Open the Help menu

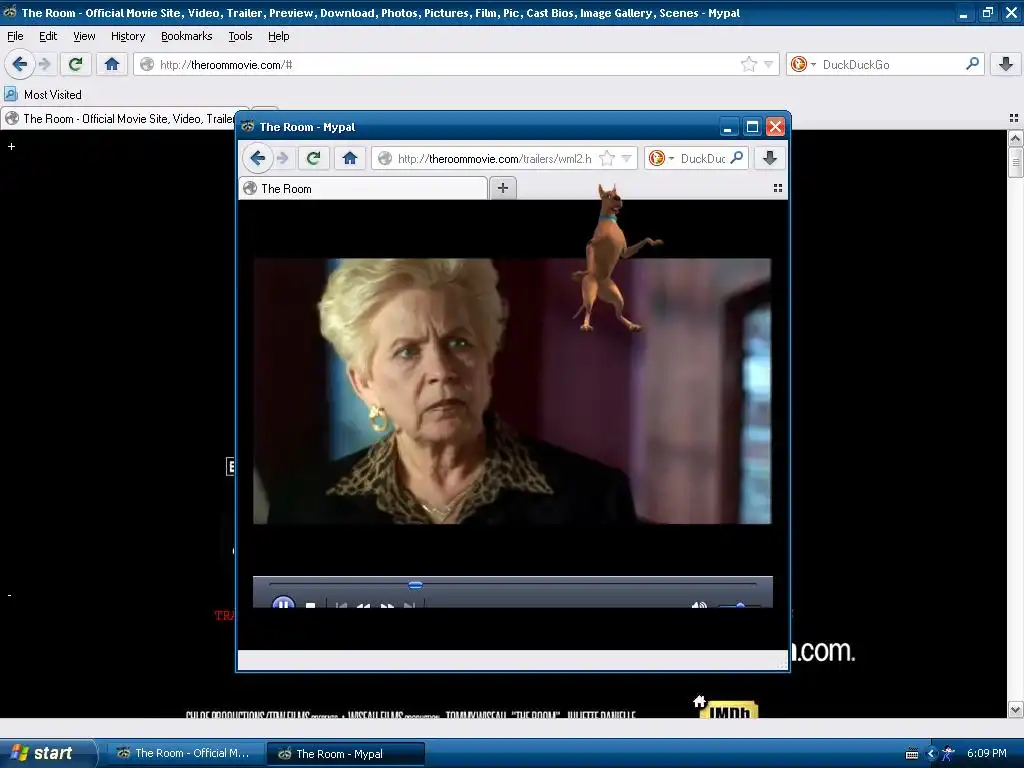[x=279, y=36]
